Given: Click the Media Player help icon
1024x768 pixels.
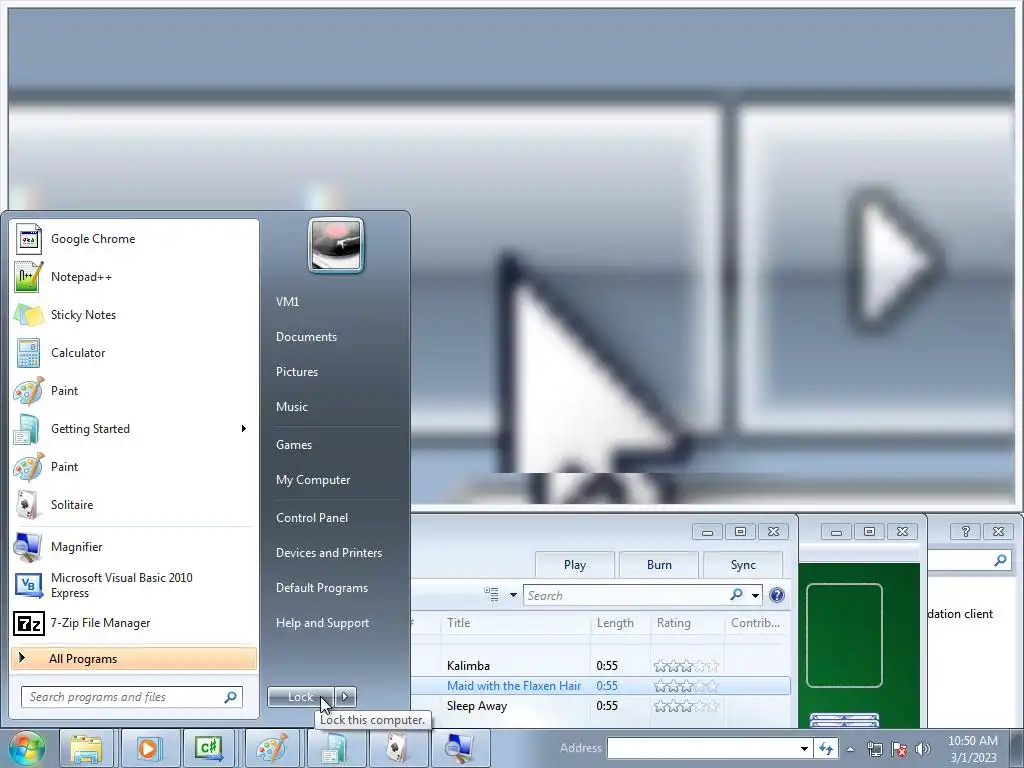Looking at the screenshot, I should [776, 595].
